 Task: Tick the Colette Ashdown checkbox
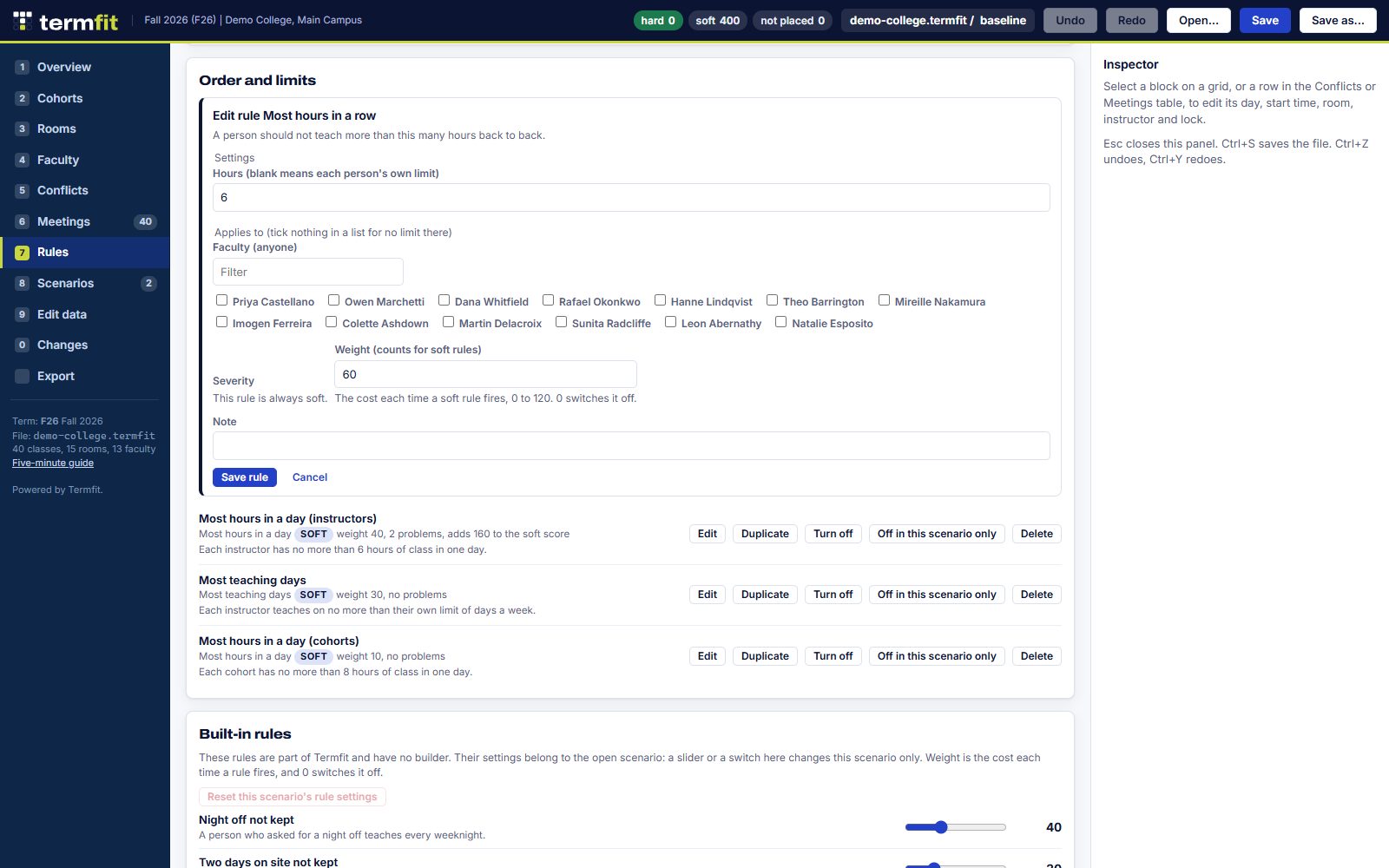click(332, 322)
